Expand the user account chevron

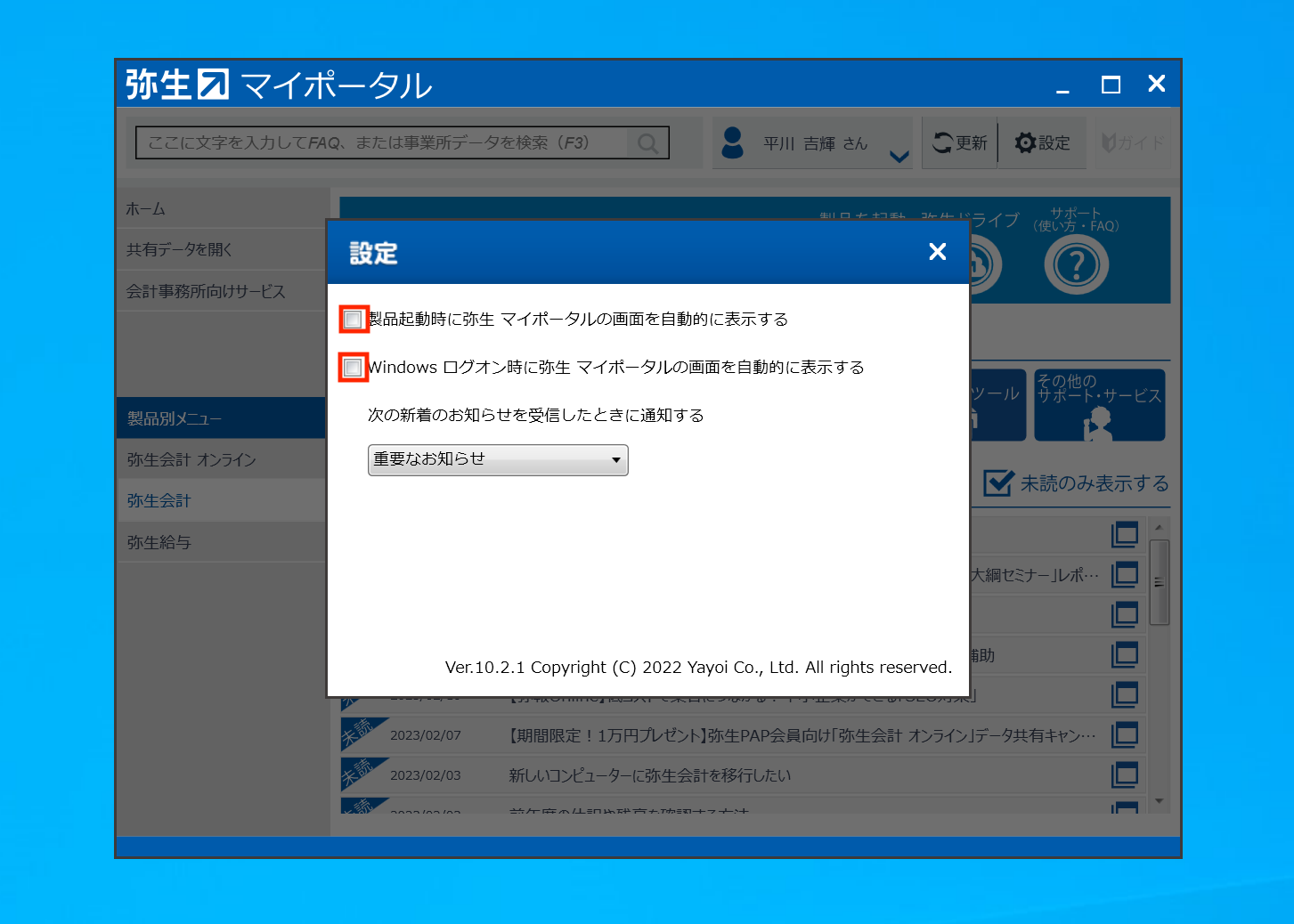point(899,157)
